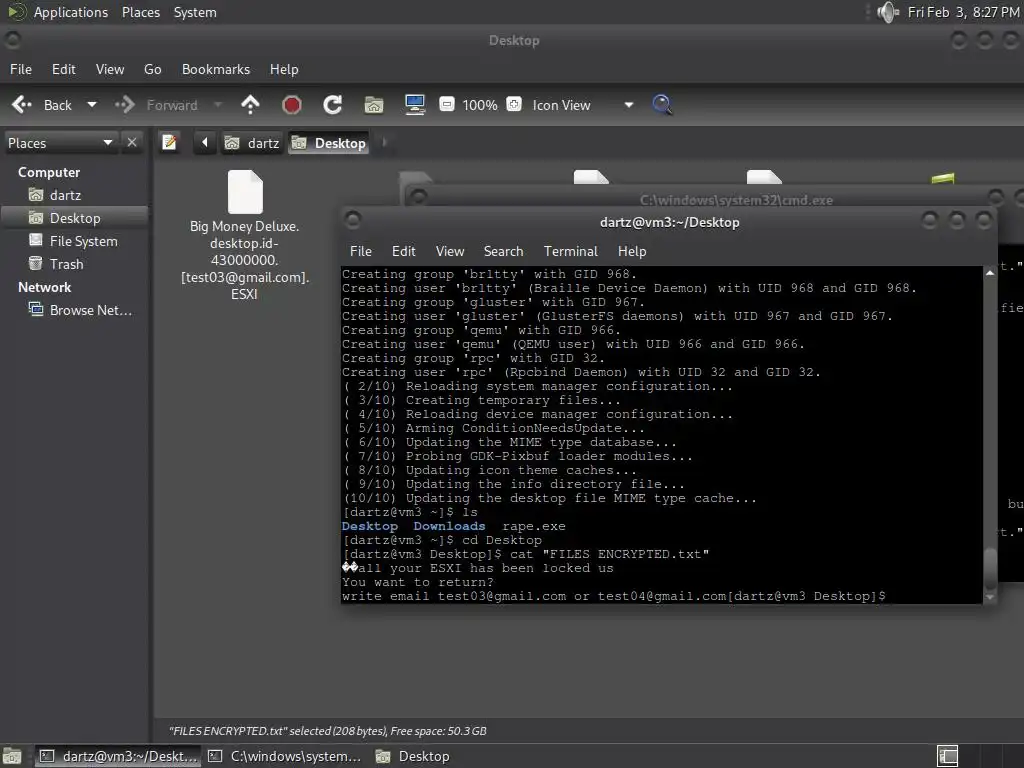Image resolution: width=1024 pixels, height=768 pixels.
Task: Go up to the parent folder
Action: pos(250,104)
